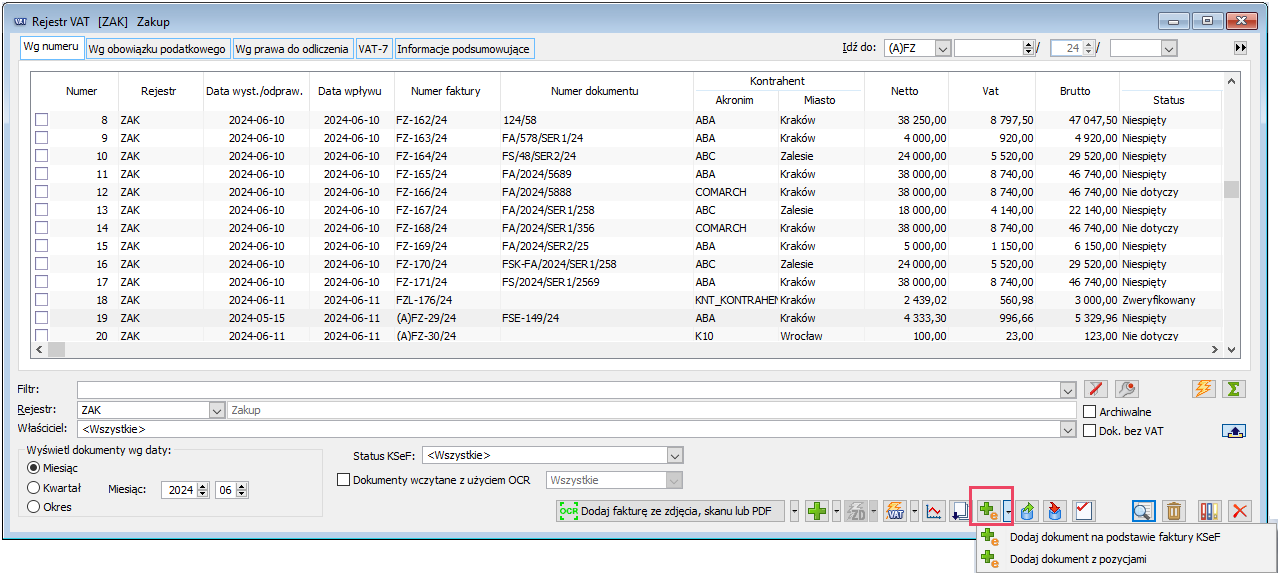Image resolution: width=1283 pixels, height=577 pixels.
Task: Open the Rejestr ZAK dropdown
Action: pyautogui.click(x=217, y=411)
